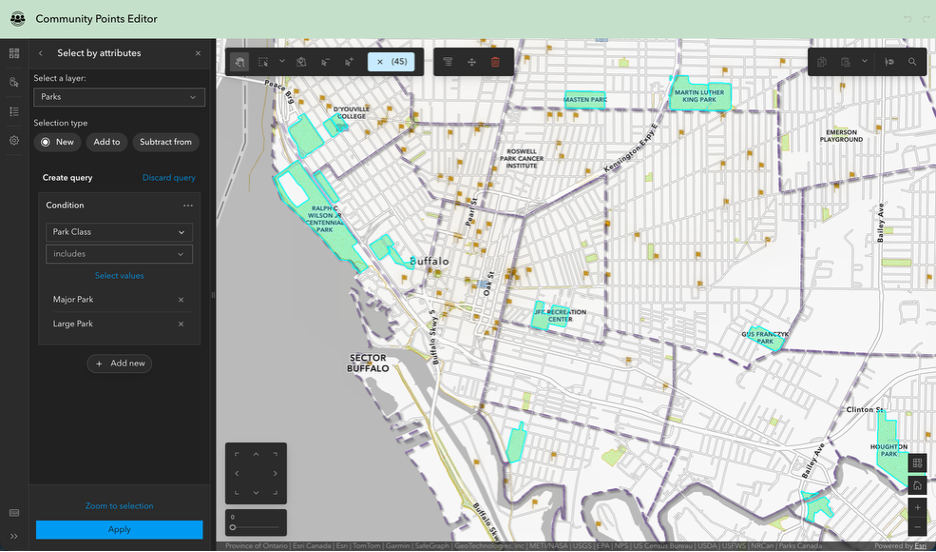Click the Community Points Editor app logo
Viewport: 936px width, 552px height.
click(x=18, y=19)
